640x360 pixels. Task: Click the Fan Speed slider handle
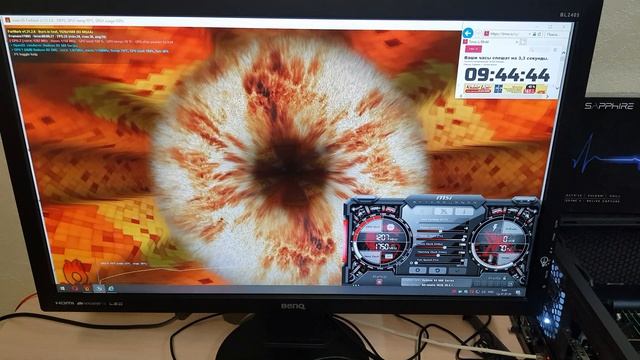[x=416, y=263]
